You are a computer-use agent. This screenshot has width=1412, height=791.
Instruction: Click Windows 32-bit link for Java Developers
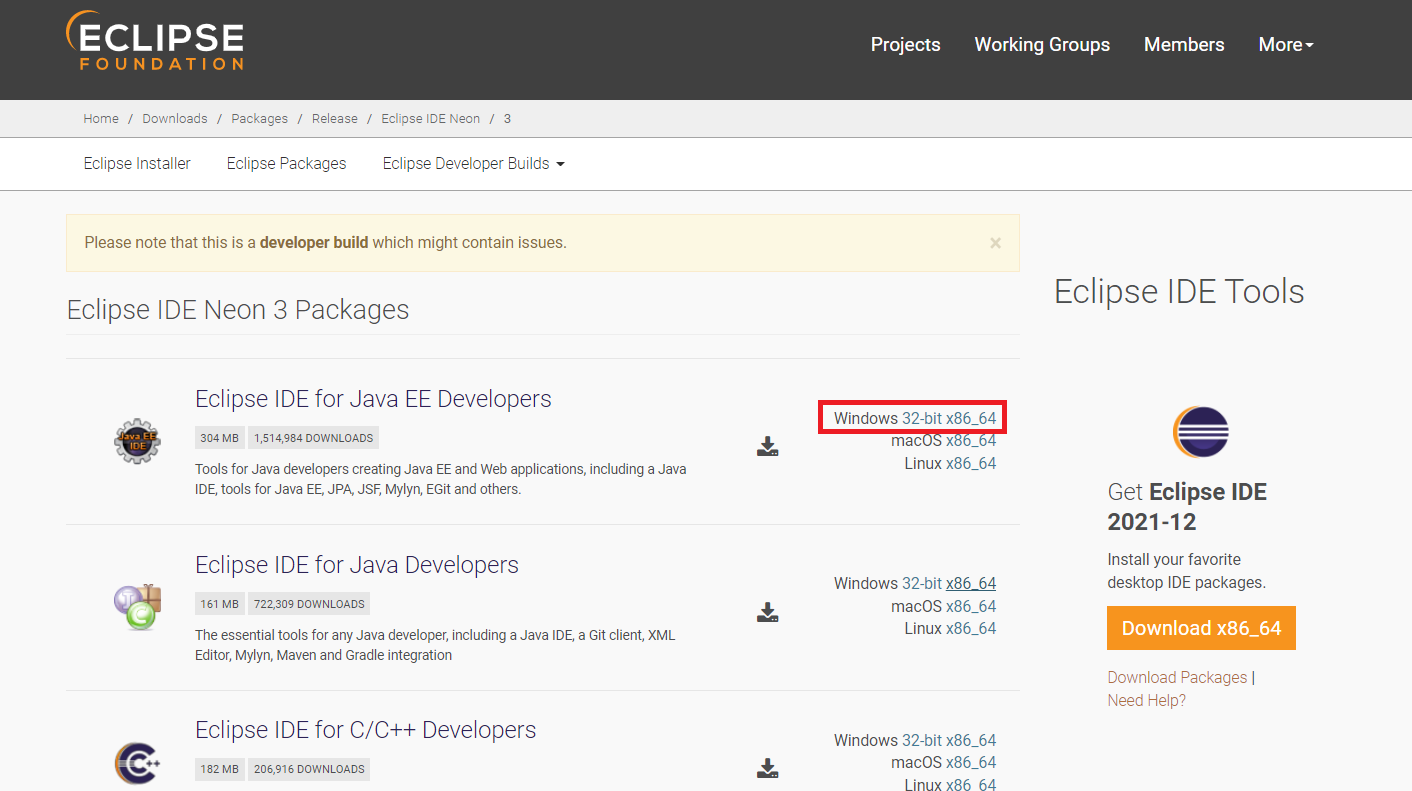[922, 583]
